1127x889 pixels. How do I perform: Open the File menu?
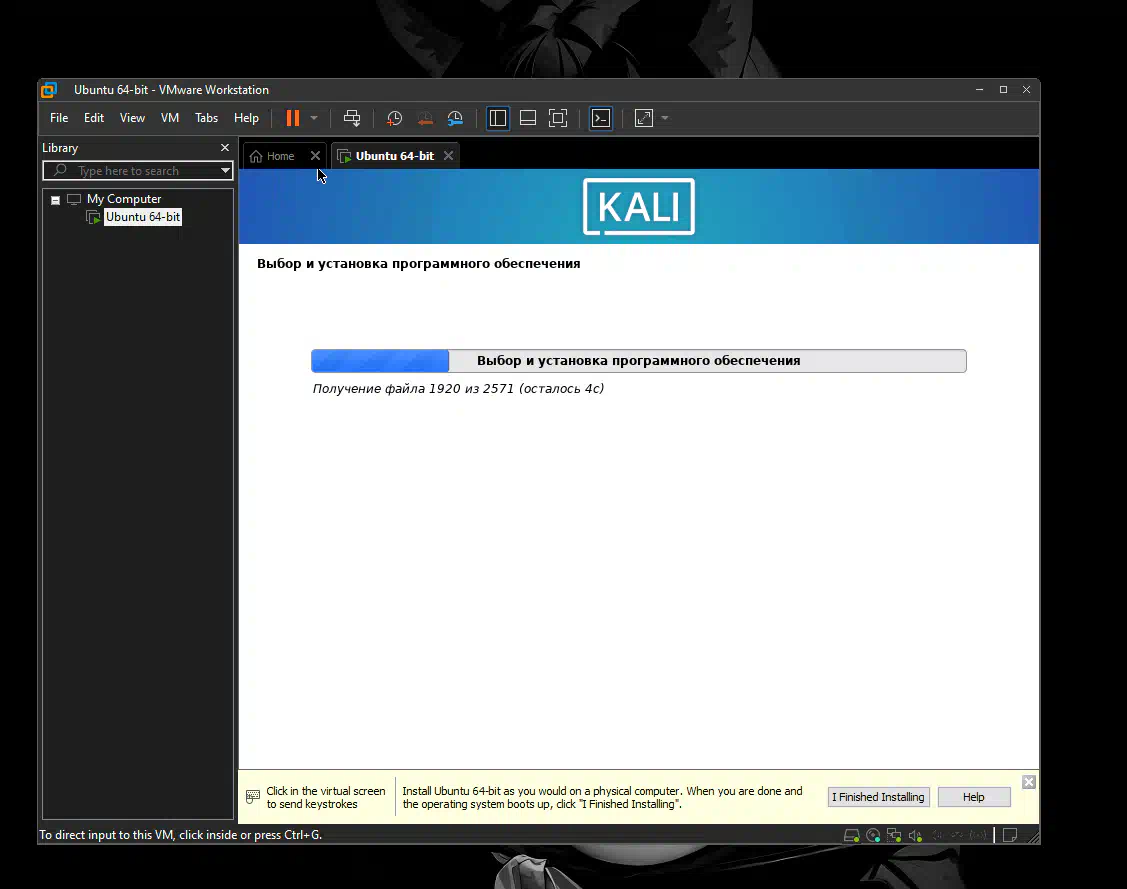[59, 118]
